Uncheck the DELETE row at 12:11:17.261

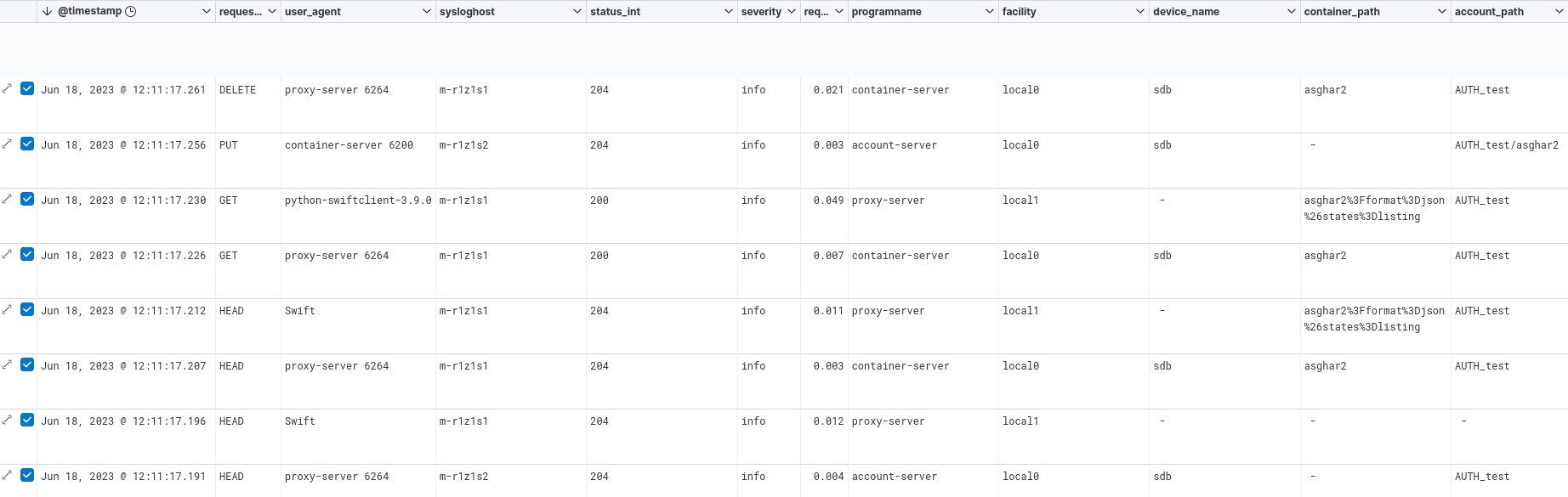pyautogui.click(x=27, y=88)
